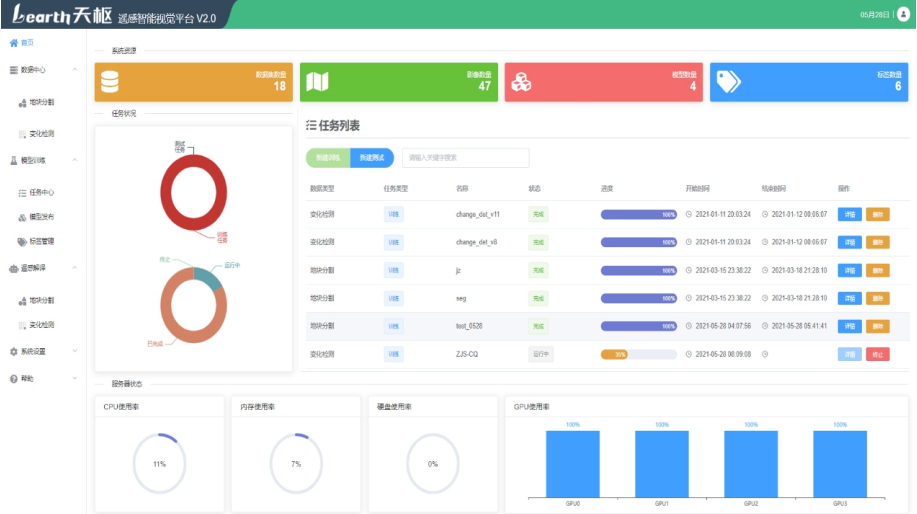
Task: Click map icon on green 影像数量 card
Action: tap(318, 82)
